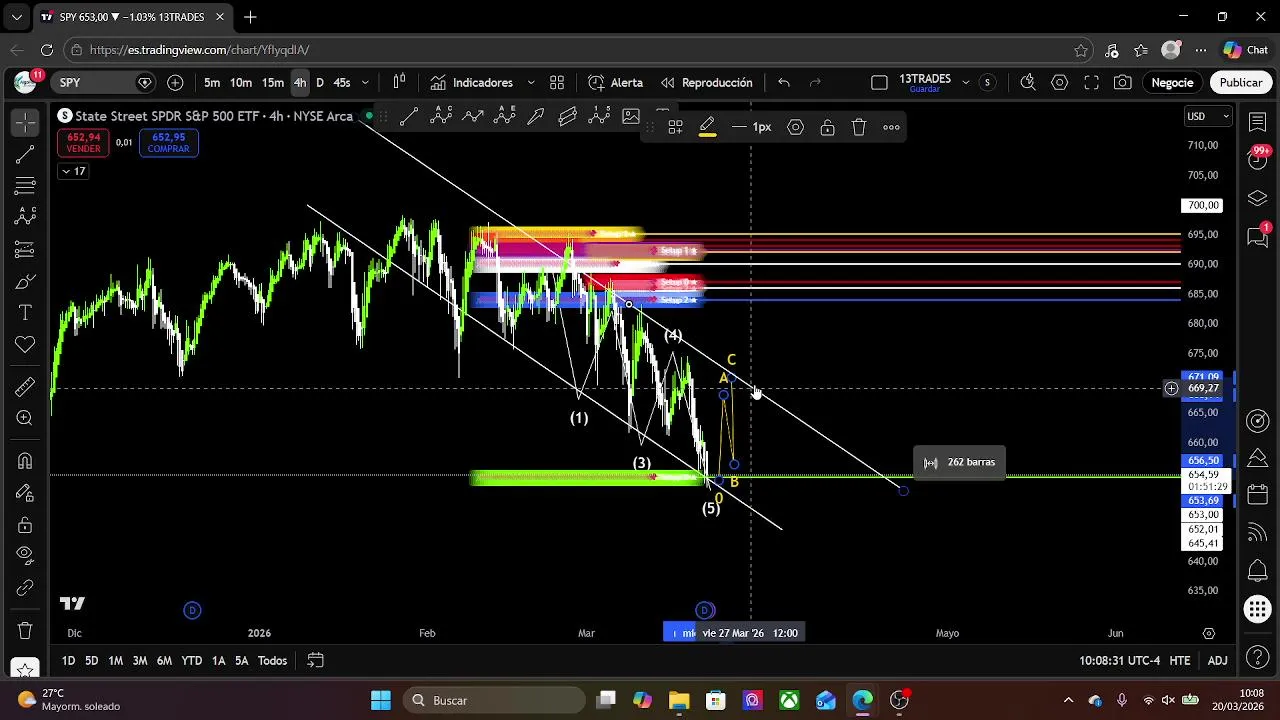This screenshot has width=1280, height=720.
Task: Open the Indicadores panel
Action: coord(471,83)
